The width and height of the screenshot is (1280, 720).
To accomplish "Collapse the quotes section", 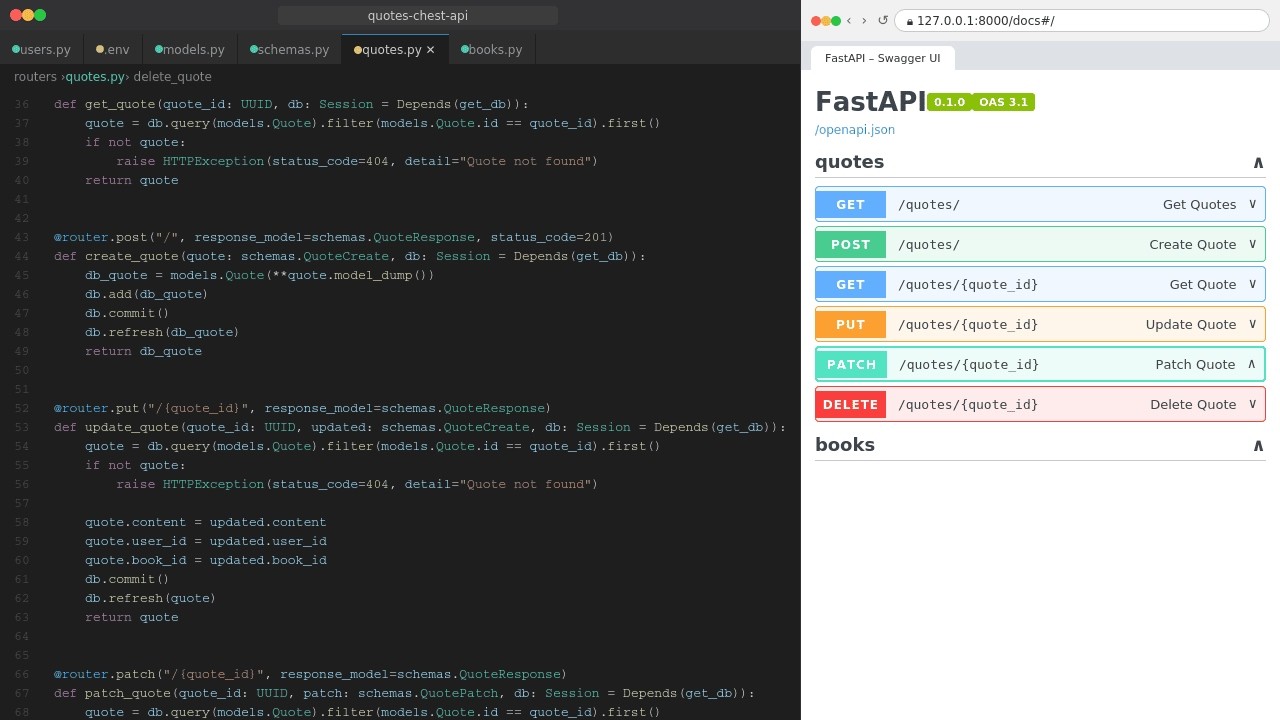I will [x=1258, y=162].
